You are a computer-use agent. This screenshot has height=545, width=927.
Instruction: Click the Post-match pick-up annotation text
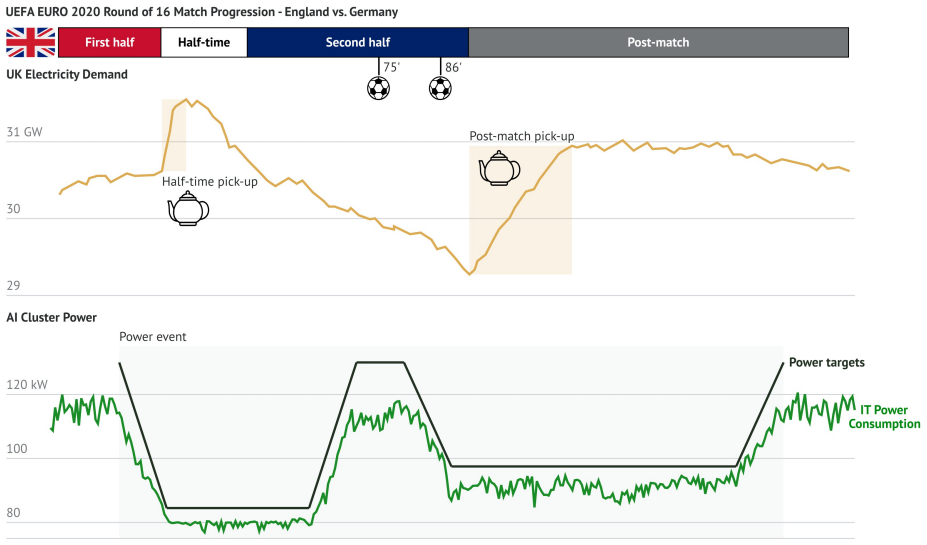522,136
